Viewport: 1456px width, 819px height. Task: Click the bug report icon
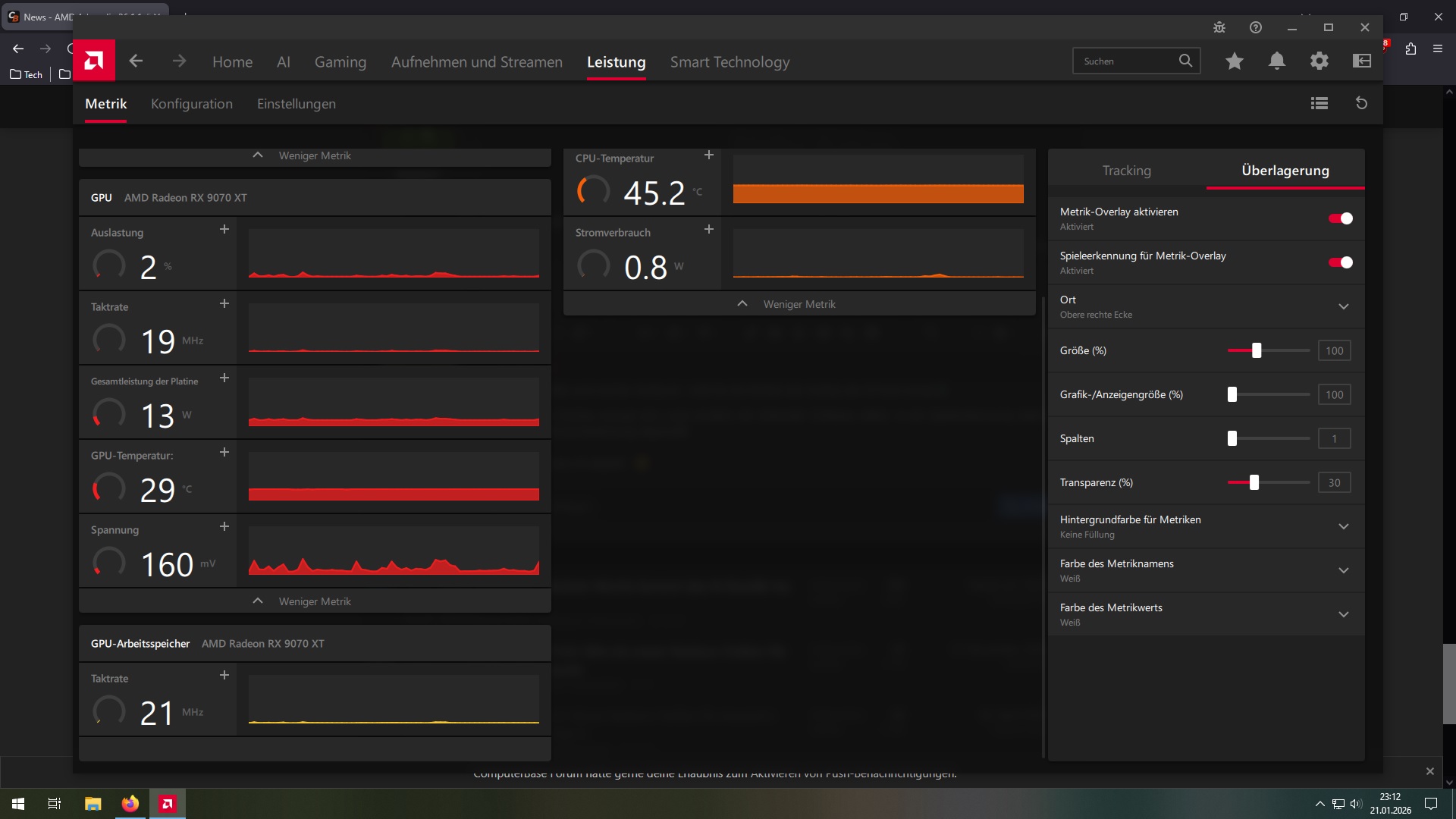click(1219, 27)
